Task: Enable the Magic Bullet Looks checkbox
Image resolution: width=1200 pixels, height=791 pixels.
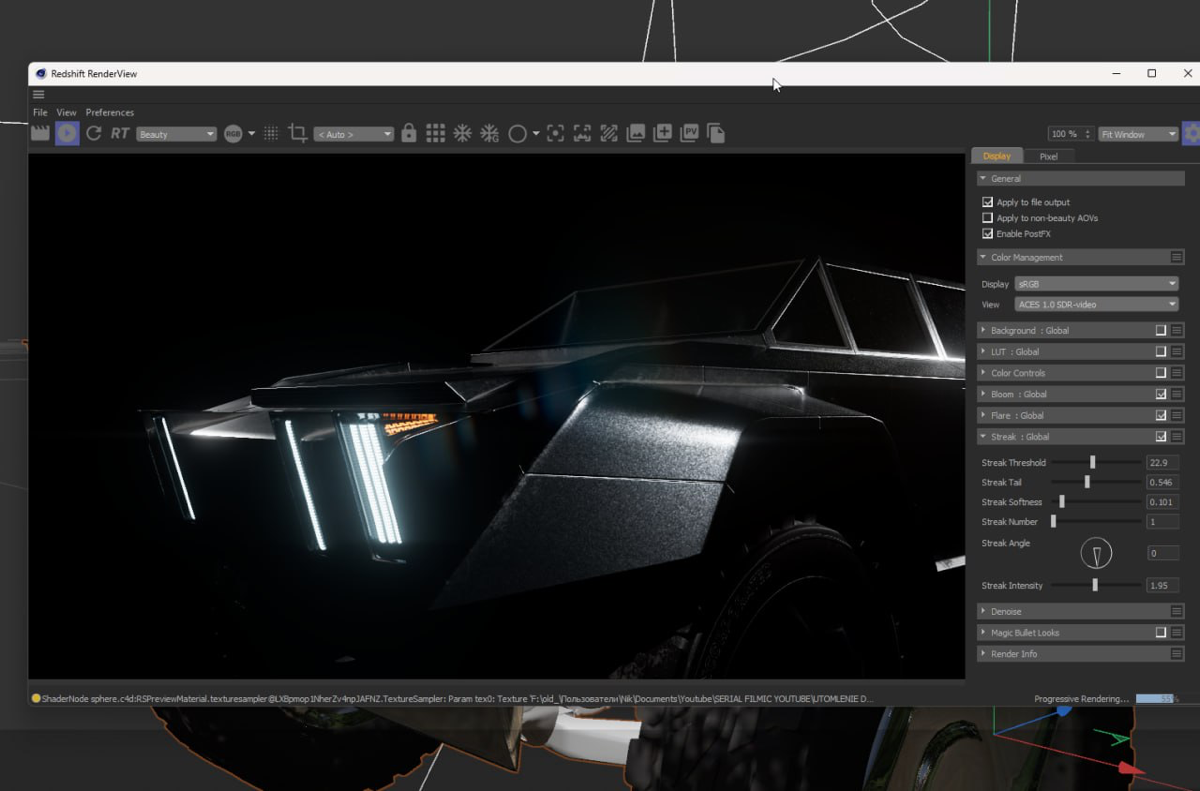Action: 1161,633
